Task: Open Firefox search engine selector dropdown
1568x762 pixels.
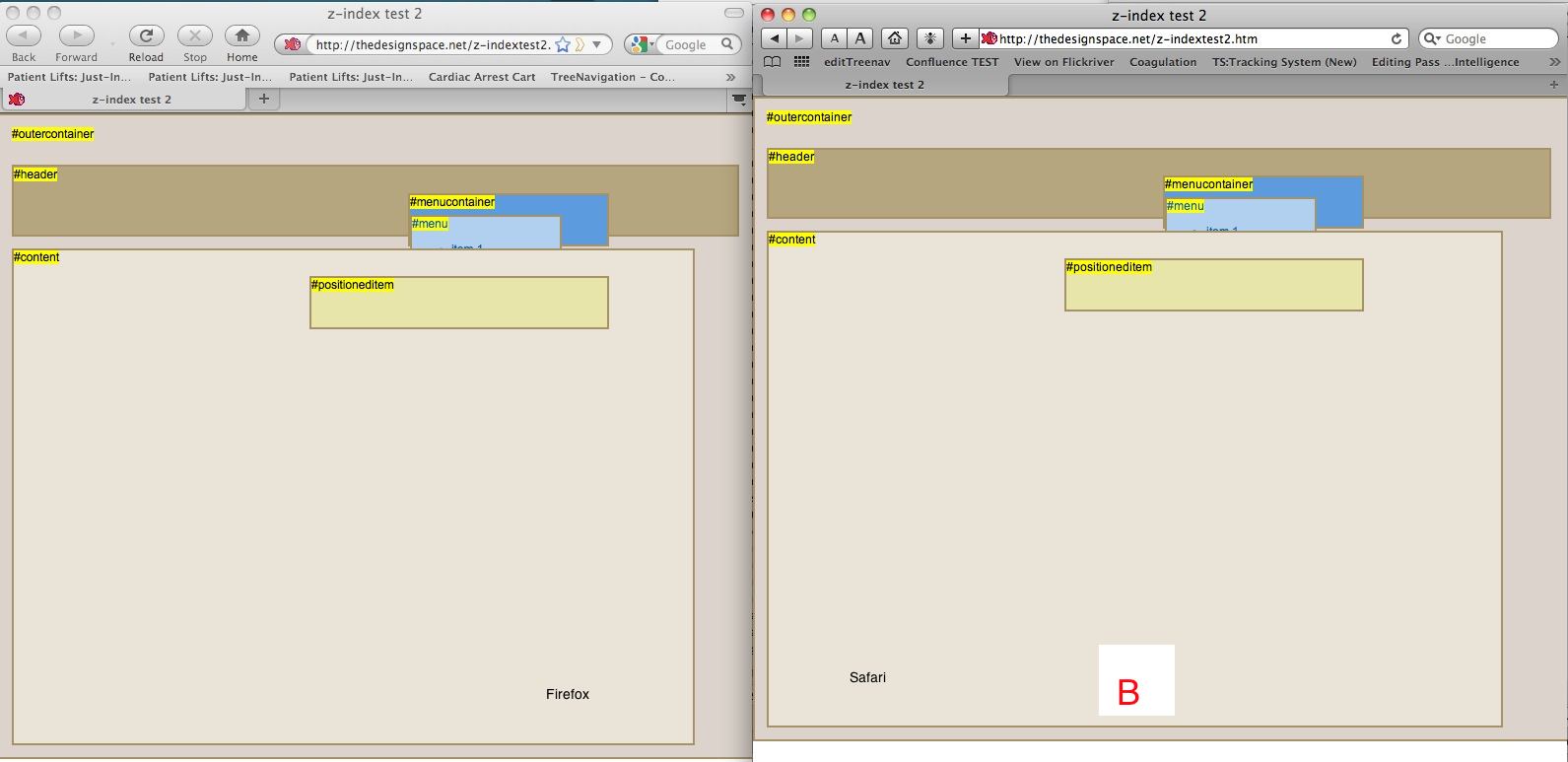Action: tap(642, 44)
